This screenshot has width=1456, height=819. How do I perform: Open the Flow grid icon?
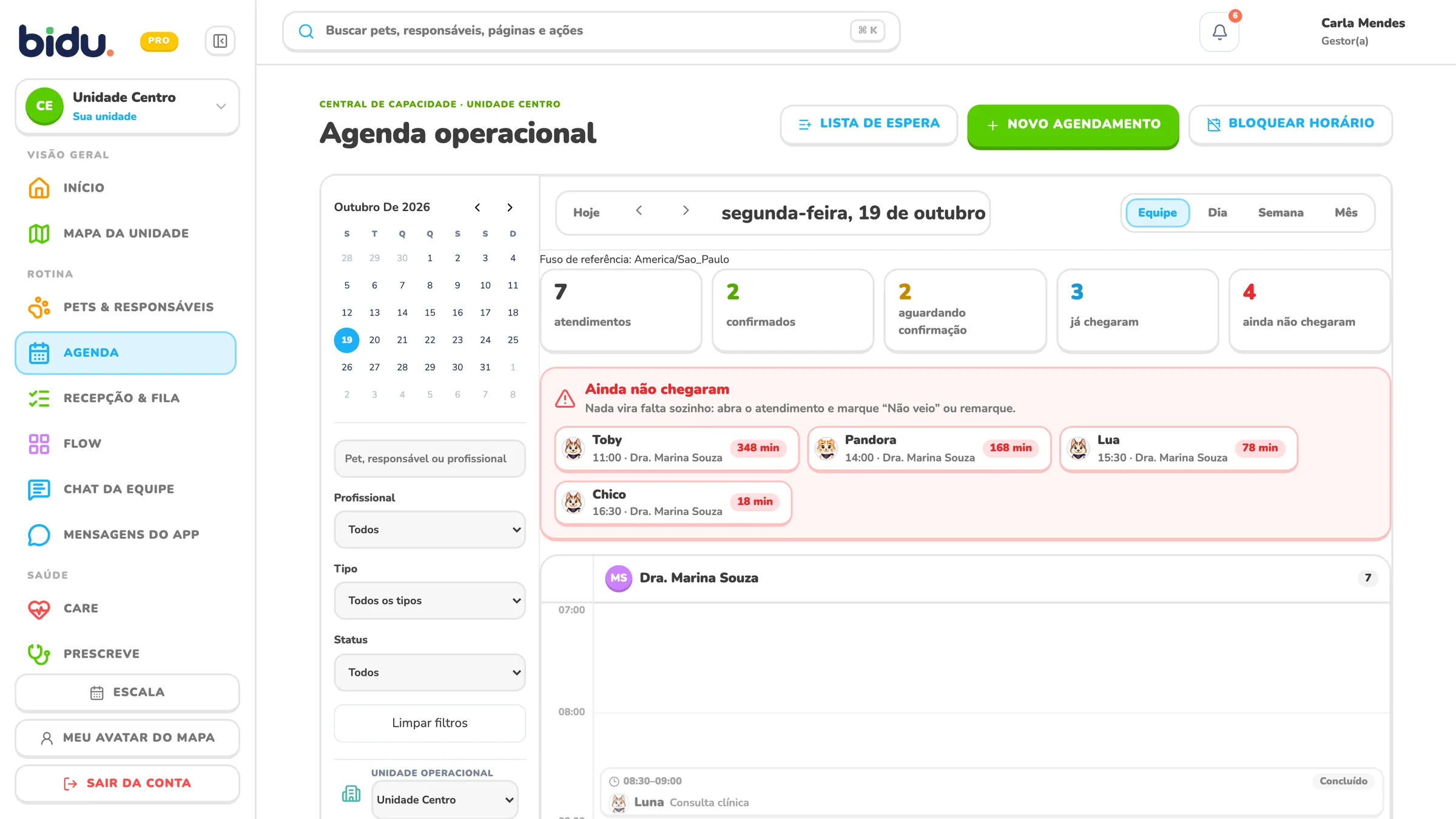point(39,443)
